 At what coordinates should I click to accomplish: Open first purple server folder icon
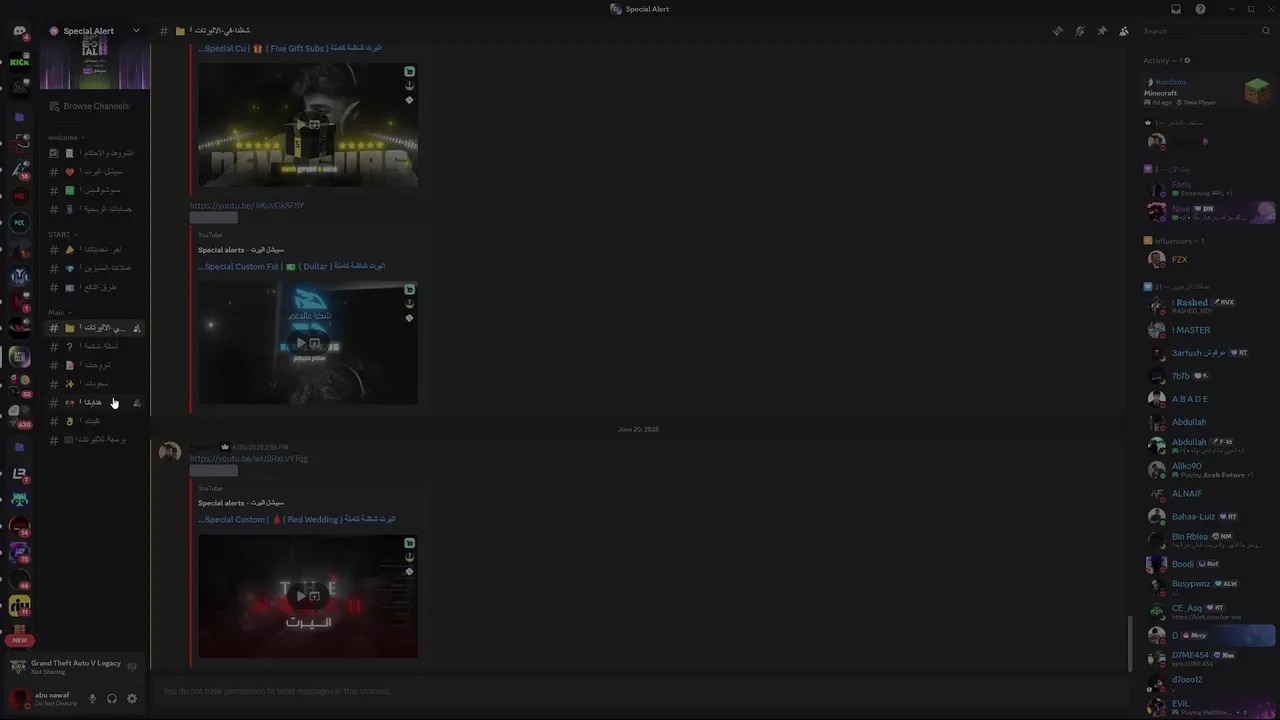coord(19,117)
